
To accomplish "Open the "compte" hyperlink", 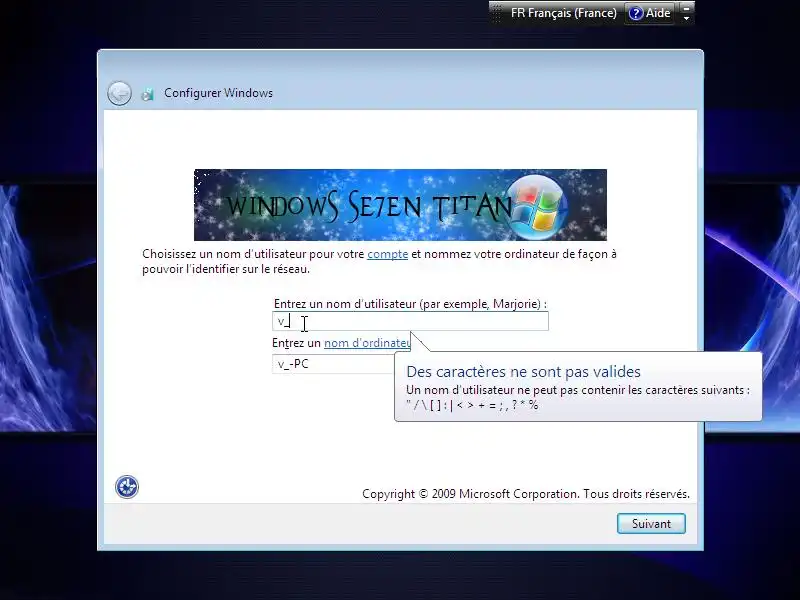I will [387, 254].
